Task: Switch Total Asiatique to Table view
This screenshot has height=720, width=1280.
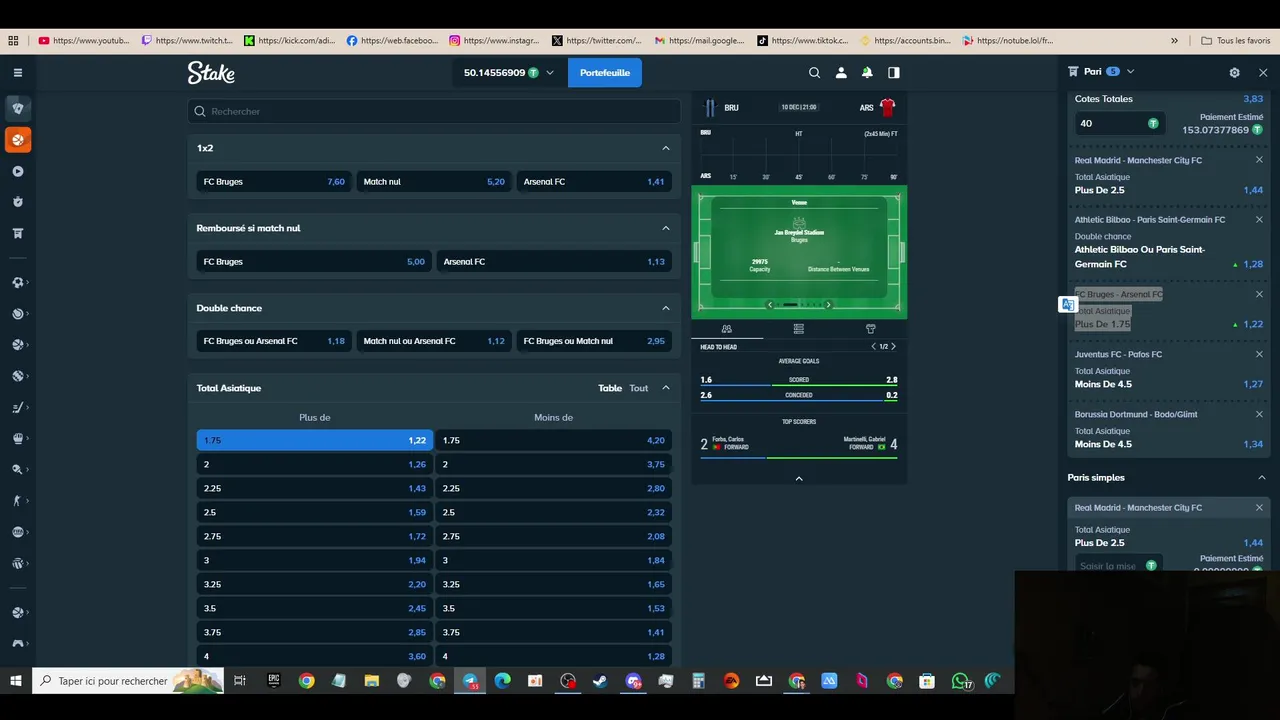Action: pos(610,388)
